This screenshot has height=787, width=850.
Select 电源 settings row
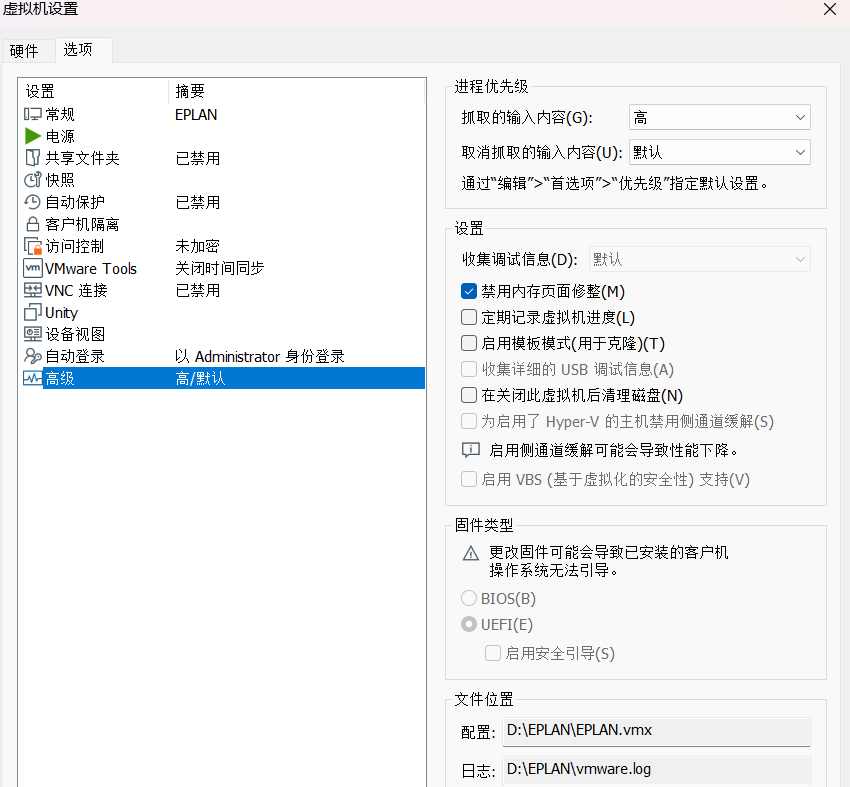pyautogui.click(x=222, y=136)
